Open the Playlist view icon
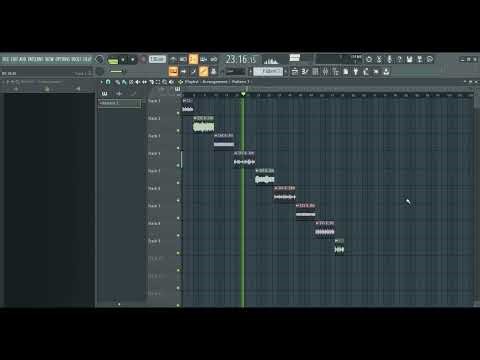Viewport: 480px width, 360px height. [x=295, y=71]
